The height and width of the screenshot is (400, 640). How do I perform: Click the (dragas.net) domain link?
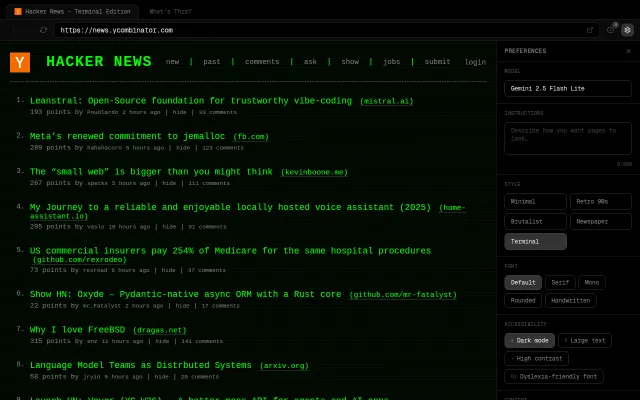pyautogui.click(x=160, y=330)
